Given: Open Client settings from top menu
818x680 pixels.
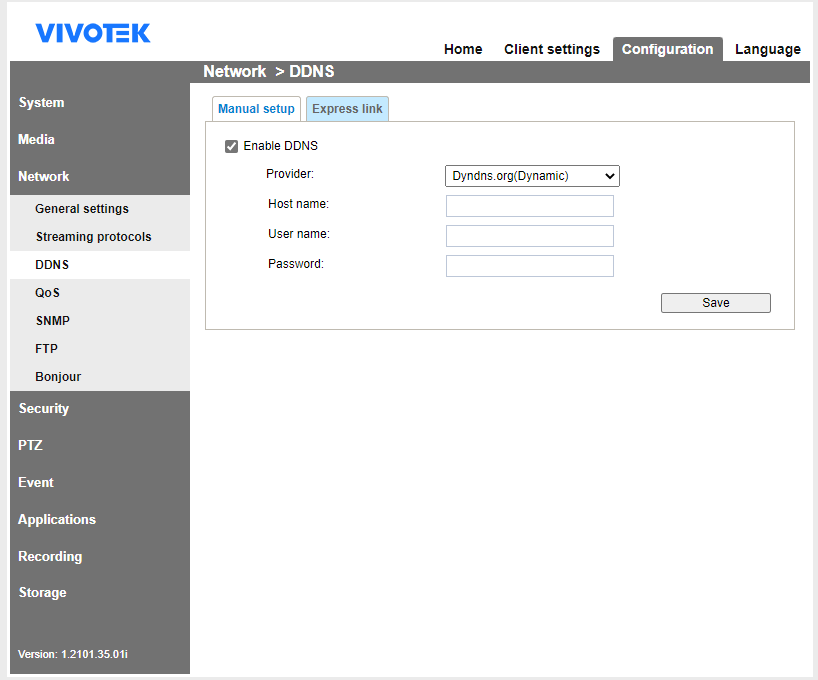Looking at the screenshot, I should point(552,49).
